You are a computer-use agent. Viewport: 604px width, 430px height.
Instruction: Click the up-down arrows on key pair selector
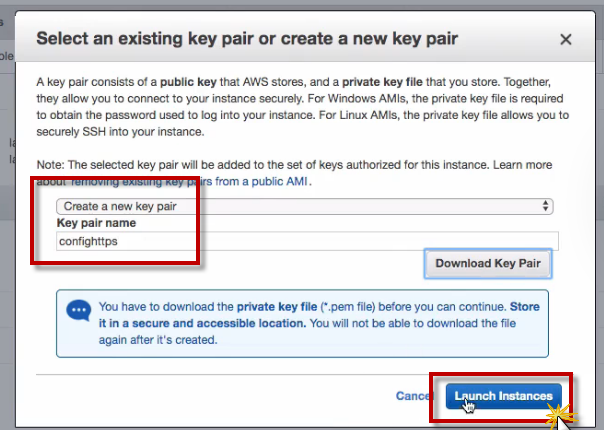(545, 206)
